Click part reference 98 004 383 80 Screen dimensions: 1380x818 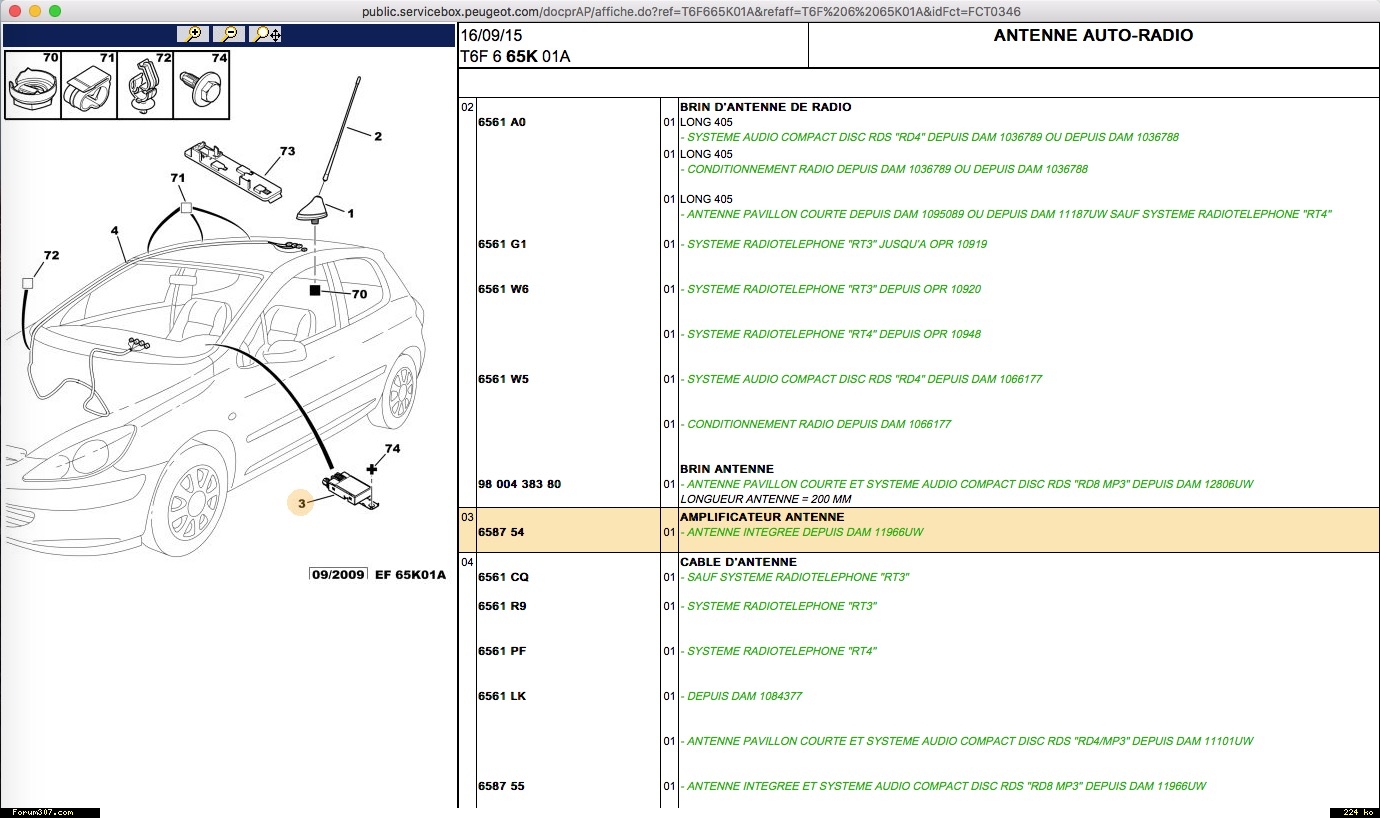(x=519, y=484)
